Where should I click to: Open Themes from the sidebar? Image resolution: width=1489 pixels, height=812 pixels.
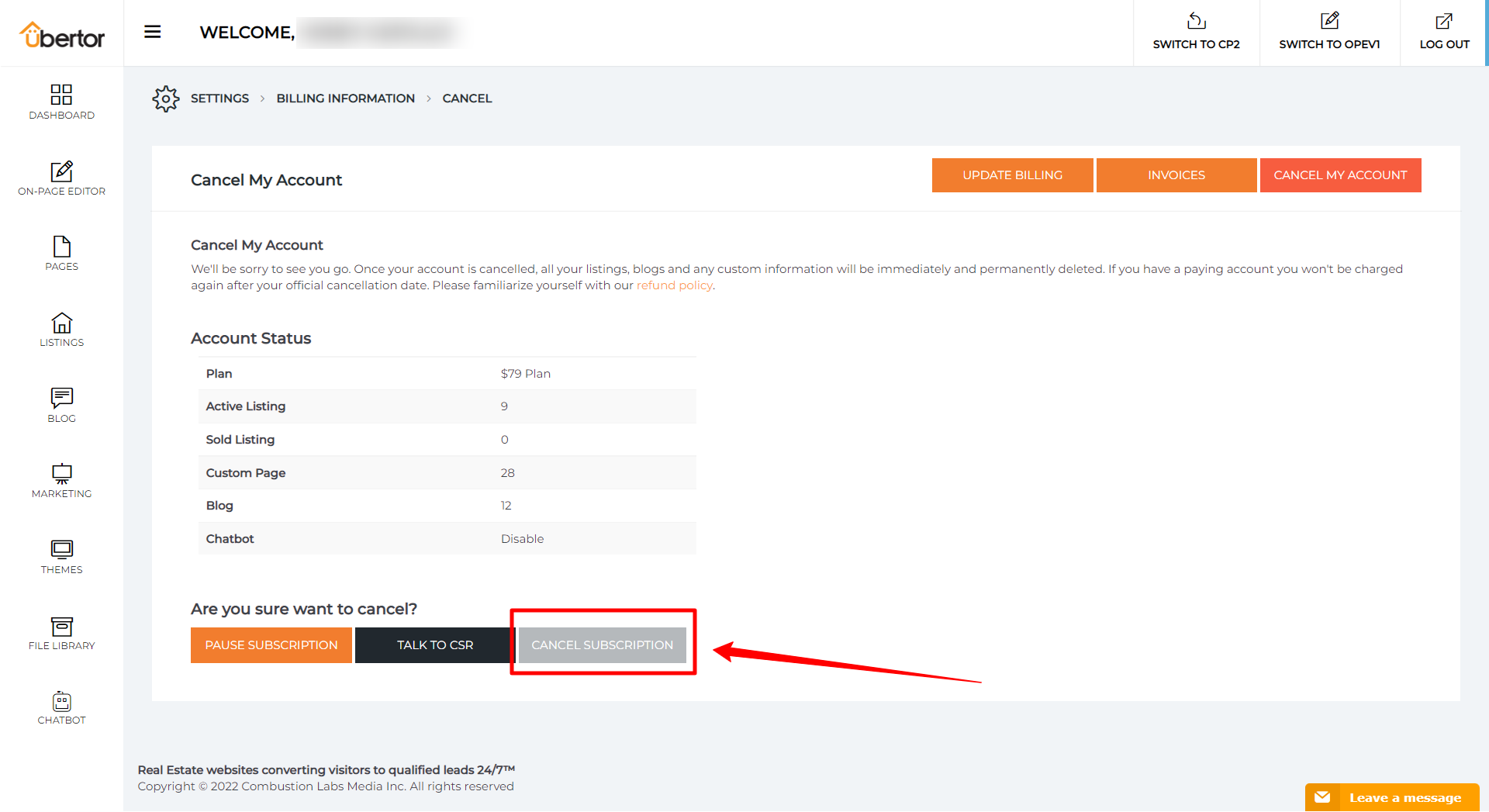click(61, 550)
